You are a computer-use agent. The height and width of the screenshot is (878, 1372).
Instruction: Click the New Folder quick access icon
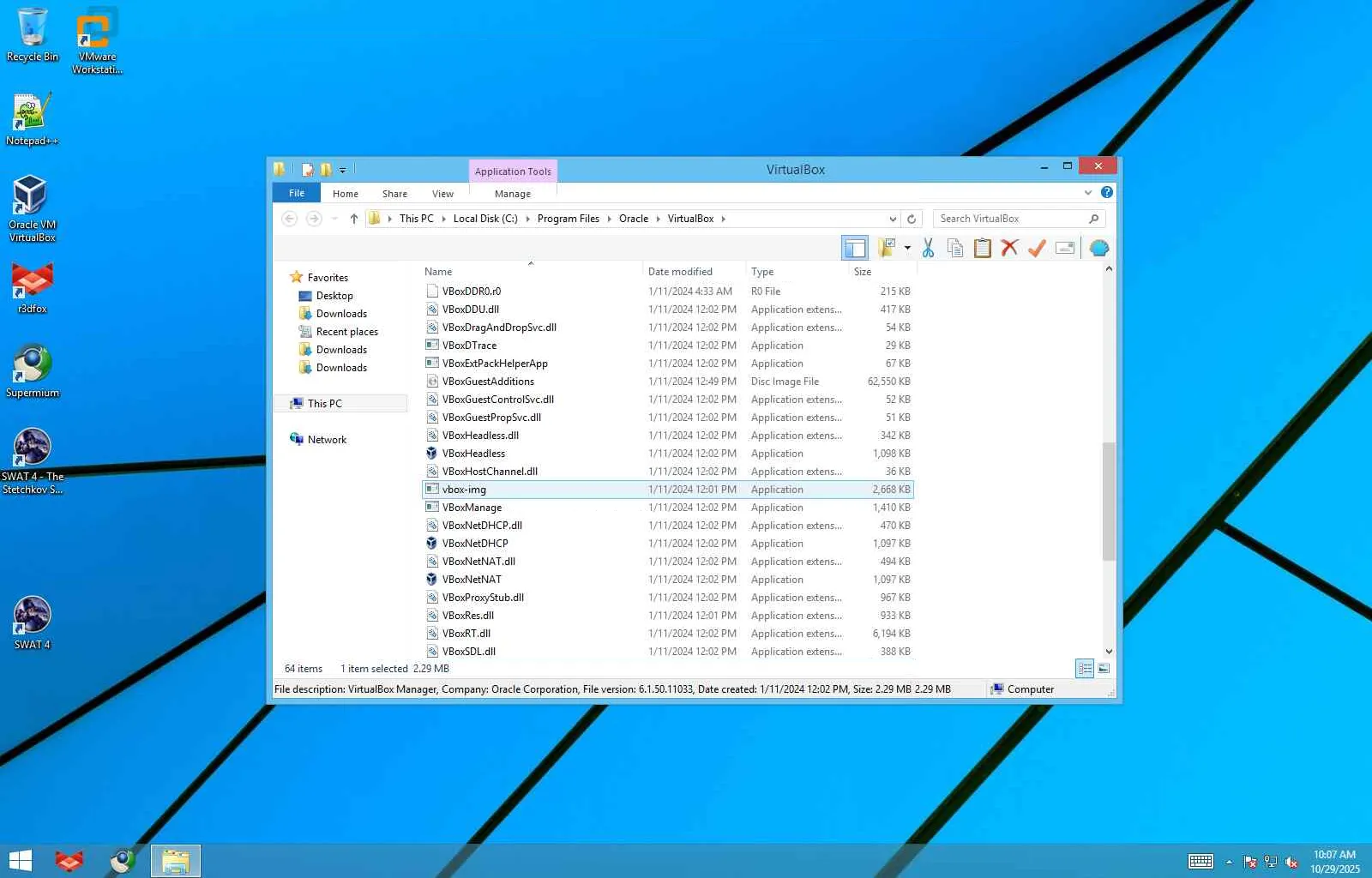pyautogui.click(x=326, y=170)
